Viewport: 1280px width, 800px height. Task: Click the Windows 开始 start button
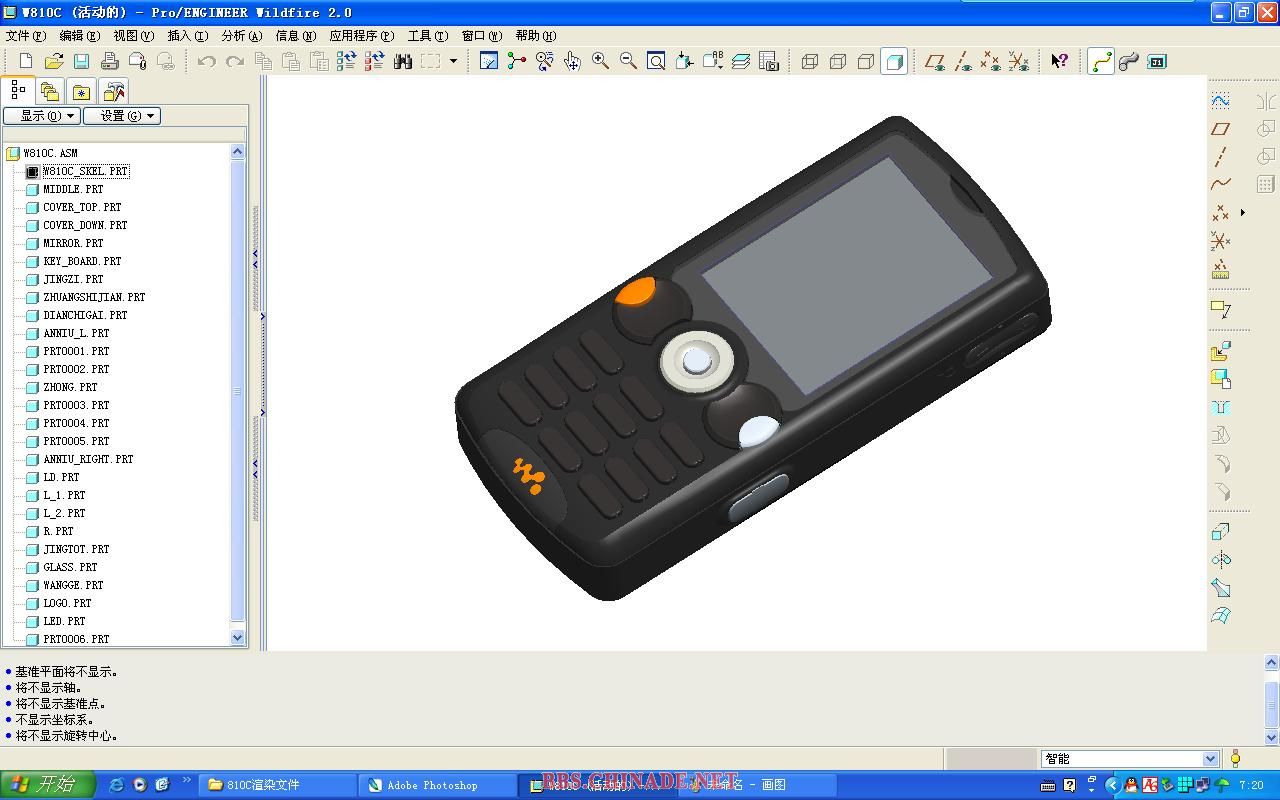point(47,785)
